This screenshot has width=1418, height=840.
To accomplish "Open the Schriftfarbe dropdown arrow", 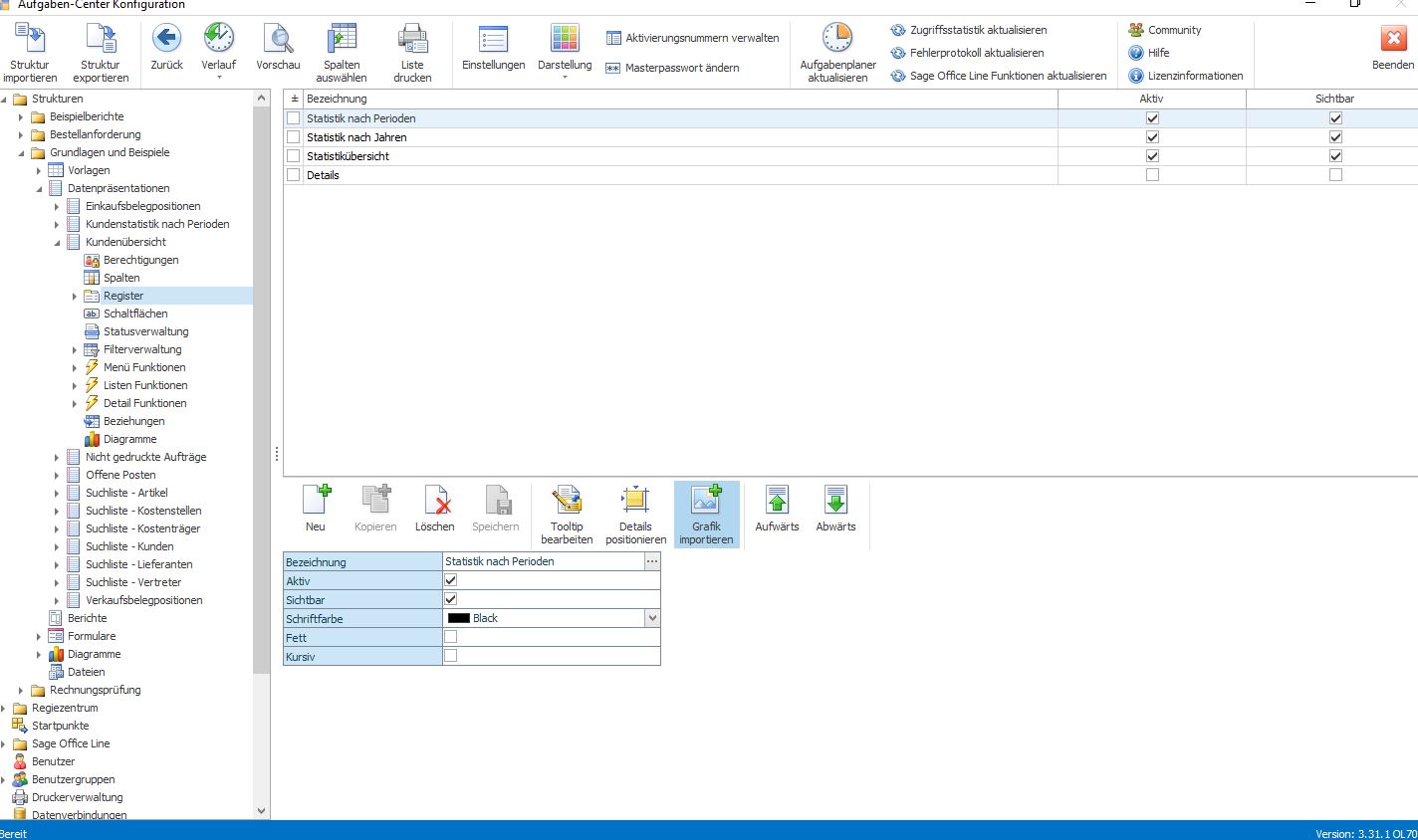I will pos(652,618).
